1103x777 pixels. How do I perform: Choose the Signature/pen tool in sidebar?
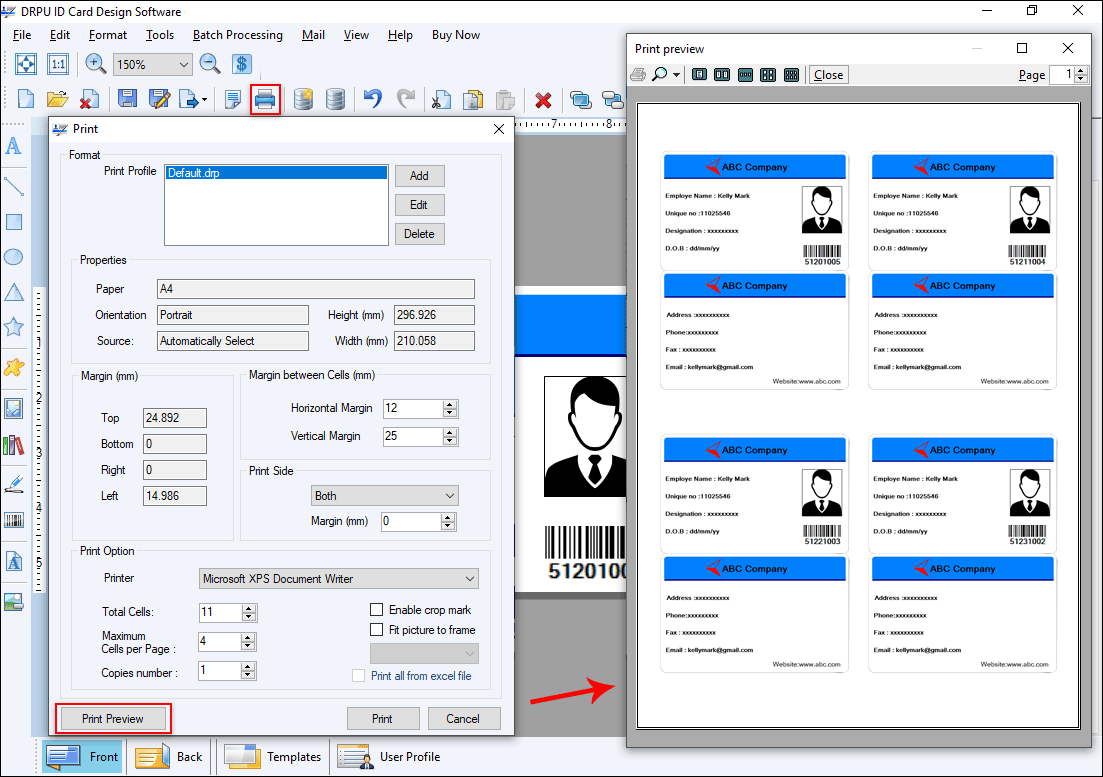pos(14,483)
